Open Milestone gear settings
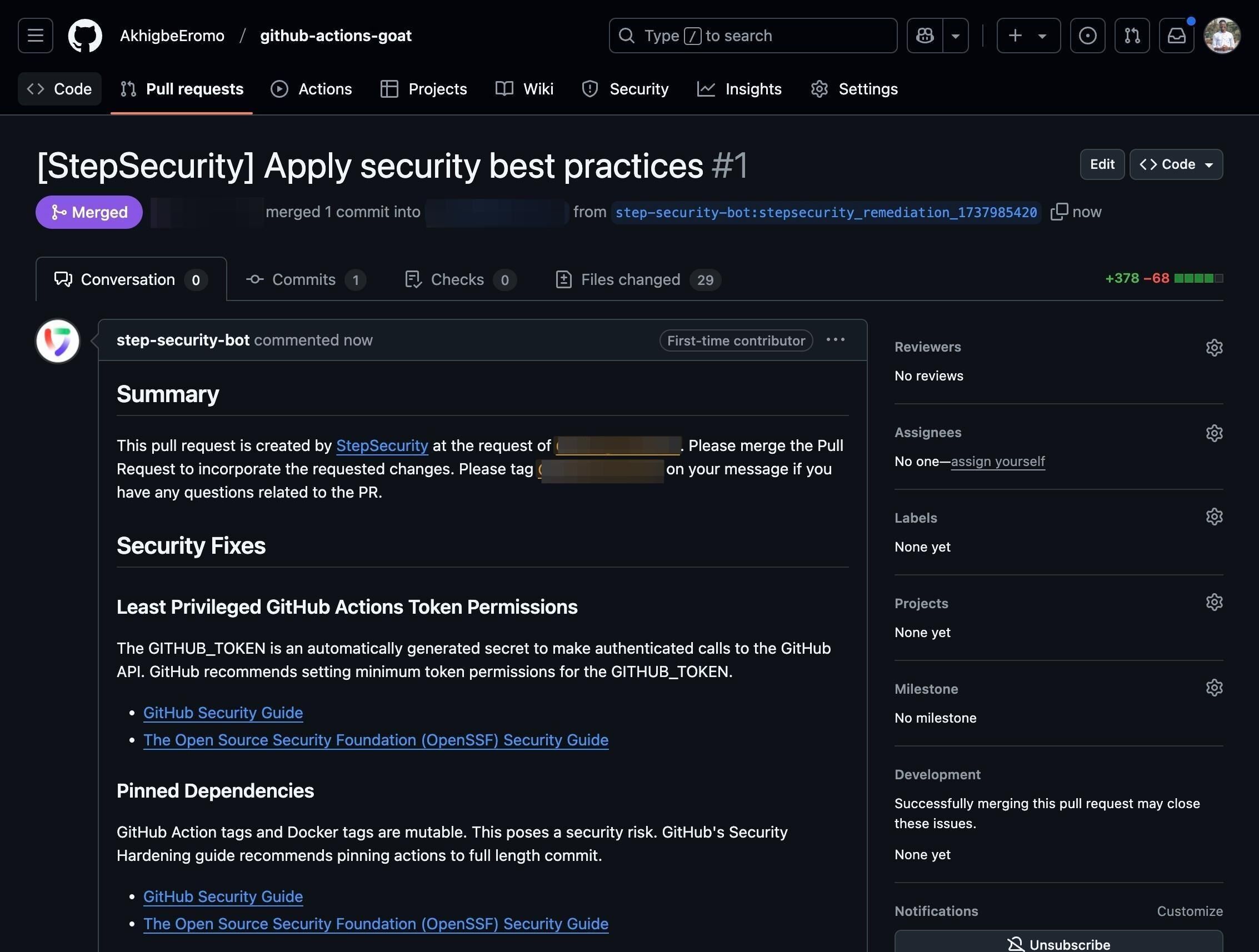1259x952 pixels. (1214, 688)
